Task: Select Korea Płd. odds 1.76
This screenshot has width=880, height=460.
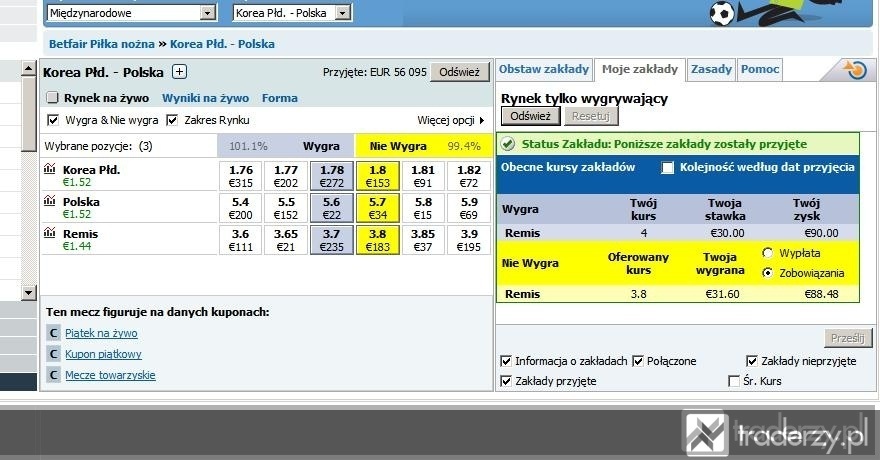Action: [241, 176]
